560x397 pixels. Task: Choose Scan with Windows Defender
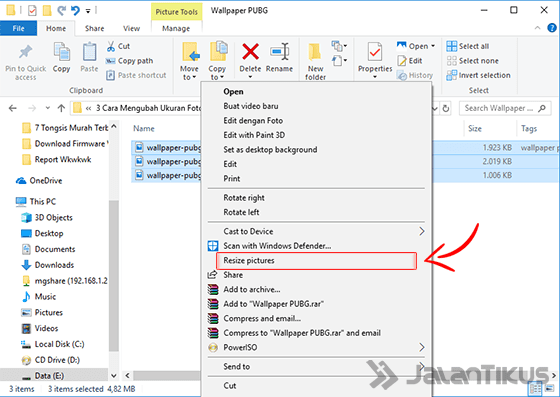point(277,246)
